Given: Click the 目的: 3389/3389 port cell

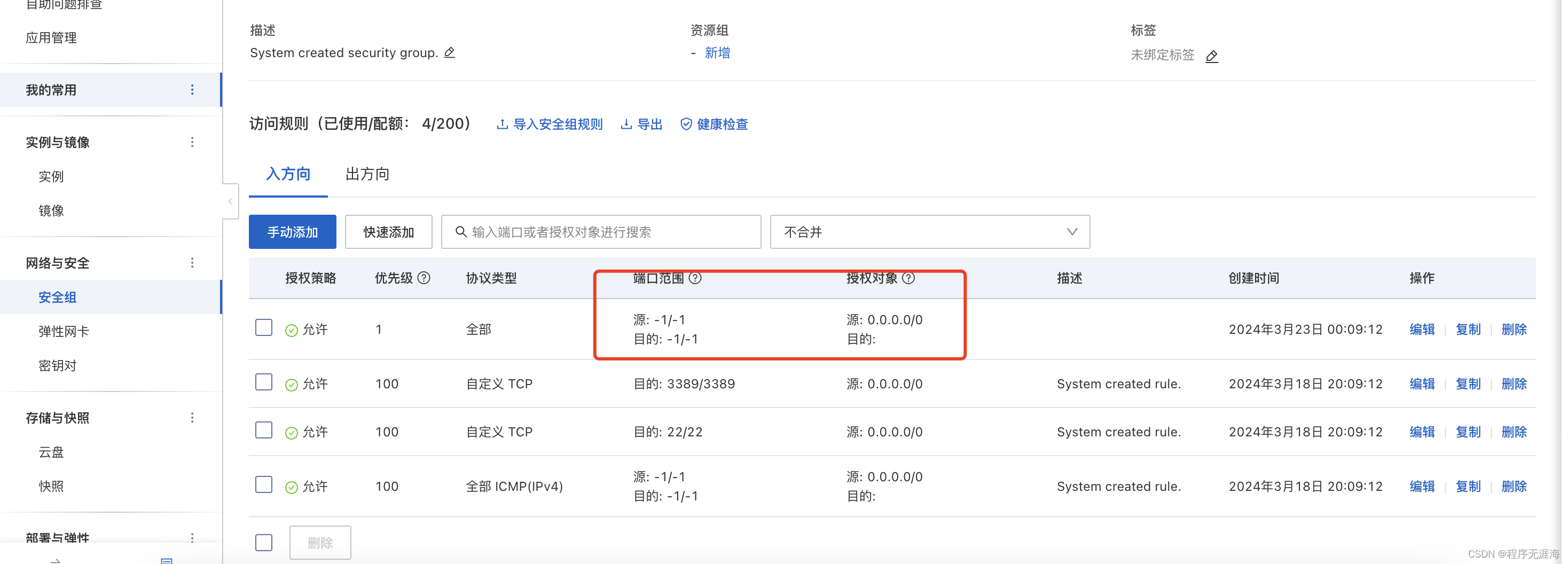Looking at the screenshot, I should [x=684, y=384].
